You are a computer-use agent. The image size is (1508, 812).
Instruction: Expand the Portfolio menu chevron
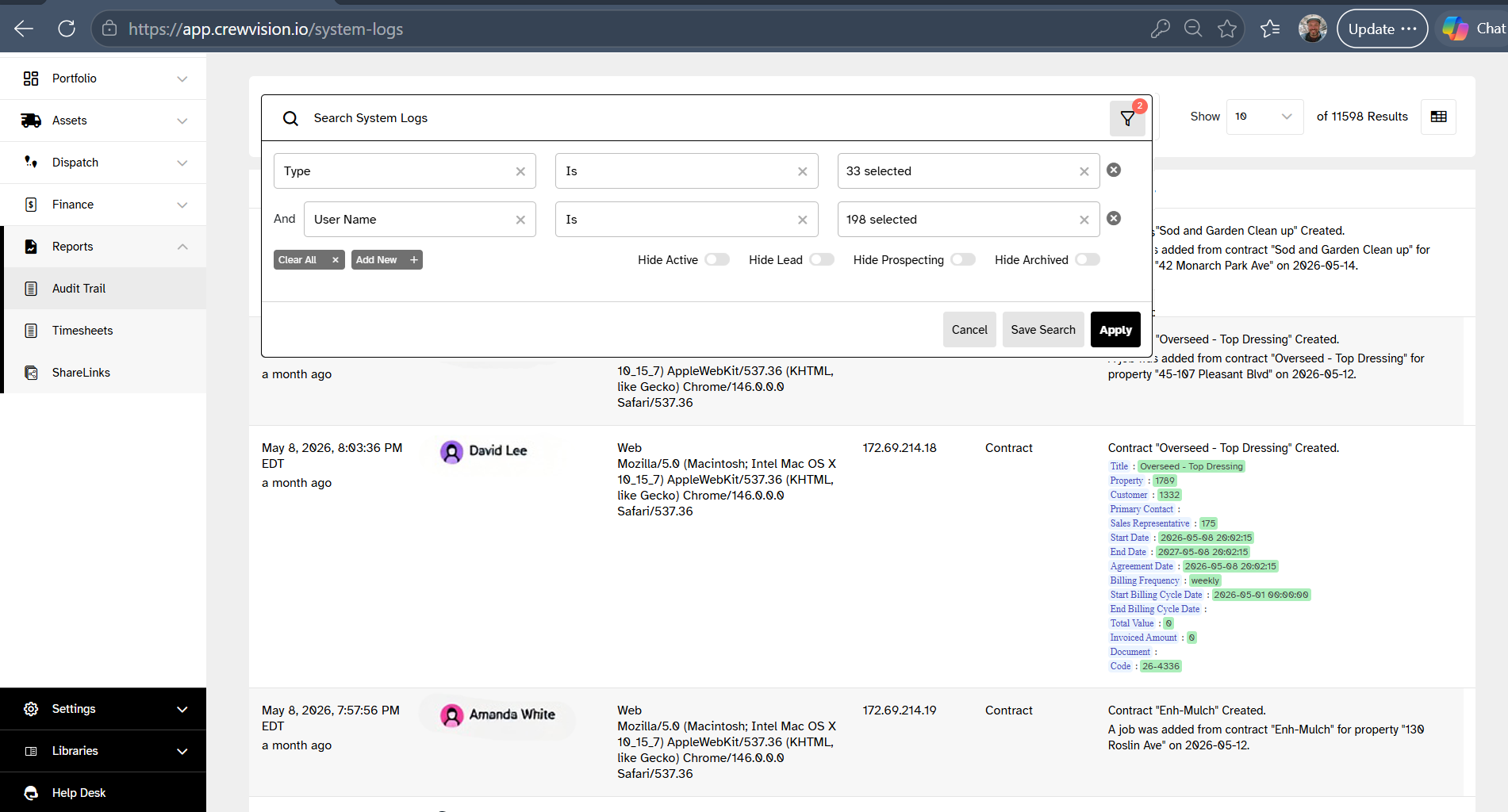click(x=182, y=79)
